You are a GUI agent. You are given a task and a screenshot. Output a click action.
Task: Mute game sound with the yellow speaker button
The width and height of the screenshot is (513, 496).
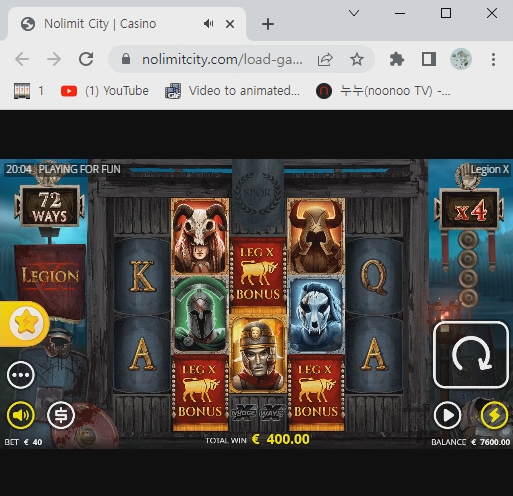pos(21,415)
